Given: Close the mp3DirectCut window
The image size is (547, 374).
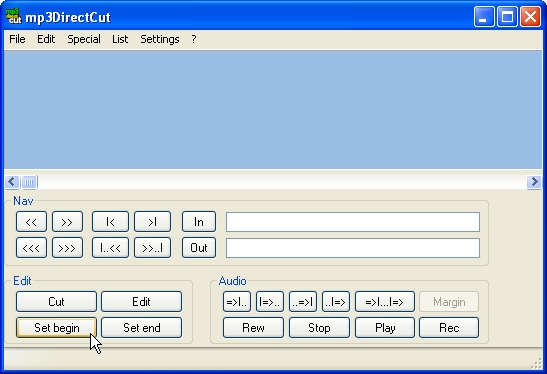Looking at the screenshot, I should (530, 16).
